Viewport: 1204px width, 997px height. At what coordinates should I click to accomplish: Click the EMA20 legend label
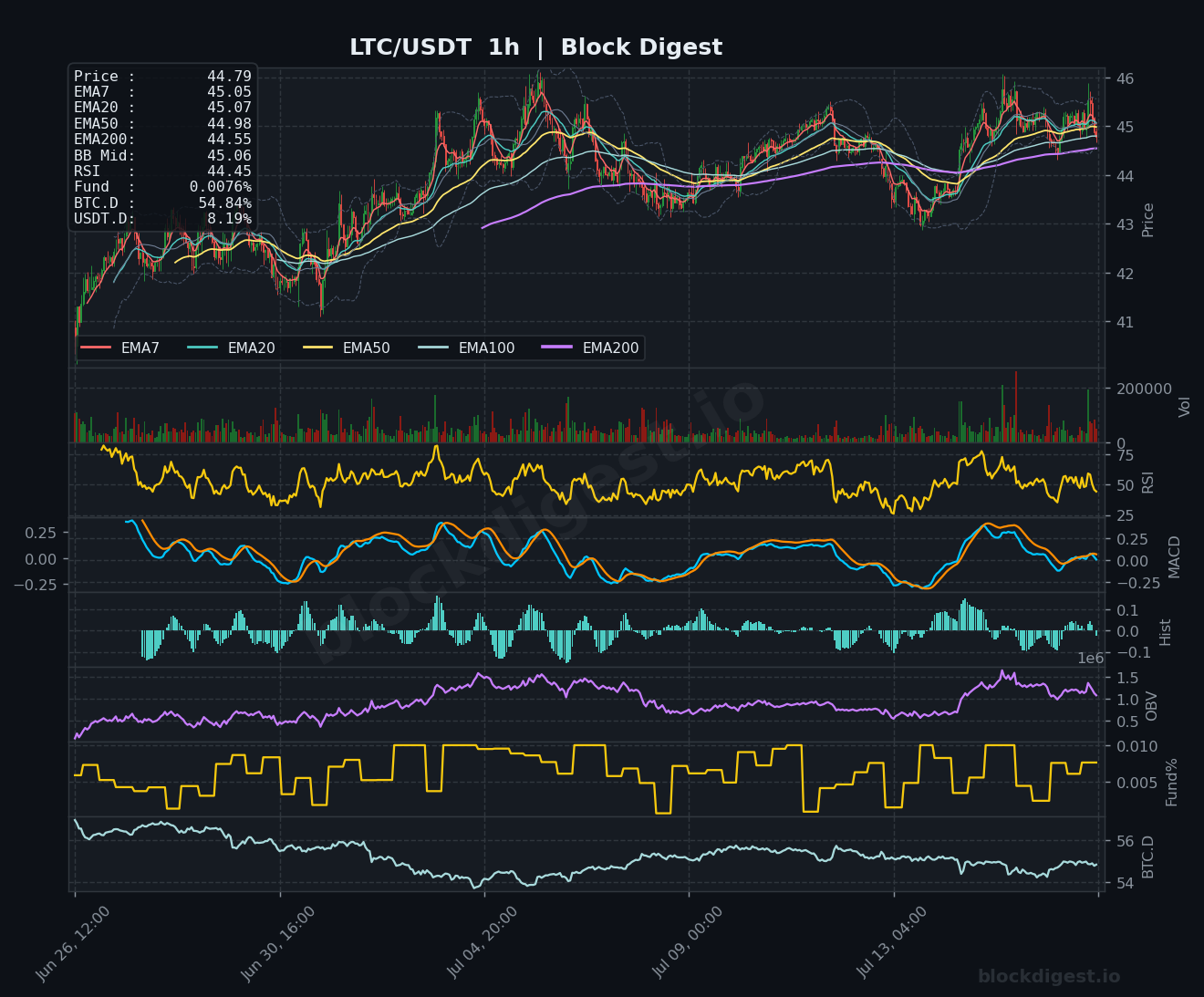coord(251,348)
